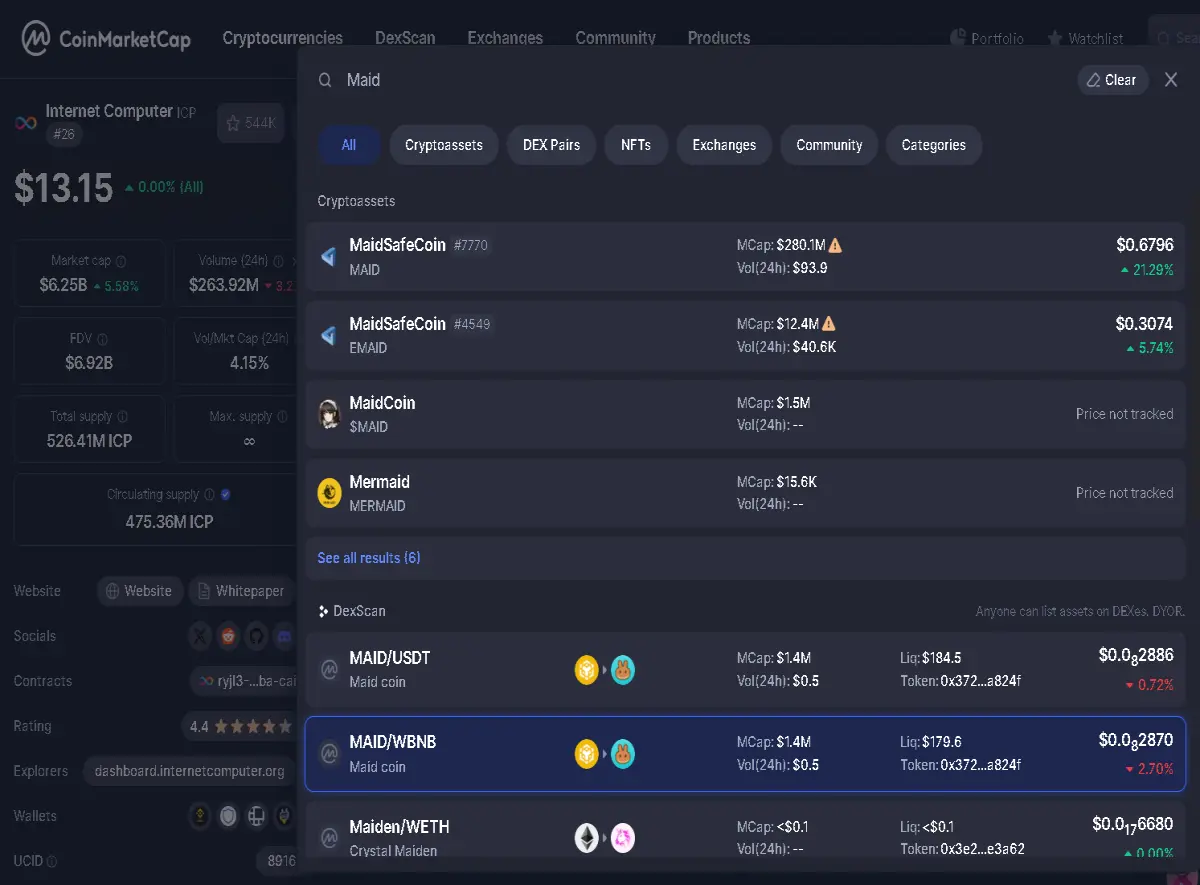
Task: Open the Cryptocurrencies menu
Action: pyautogui.click(x=282, y=38)
